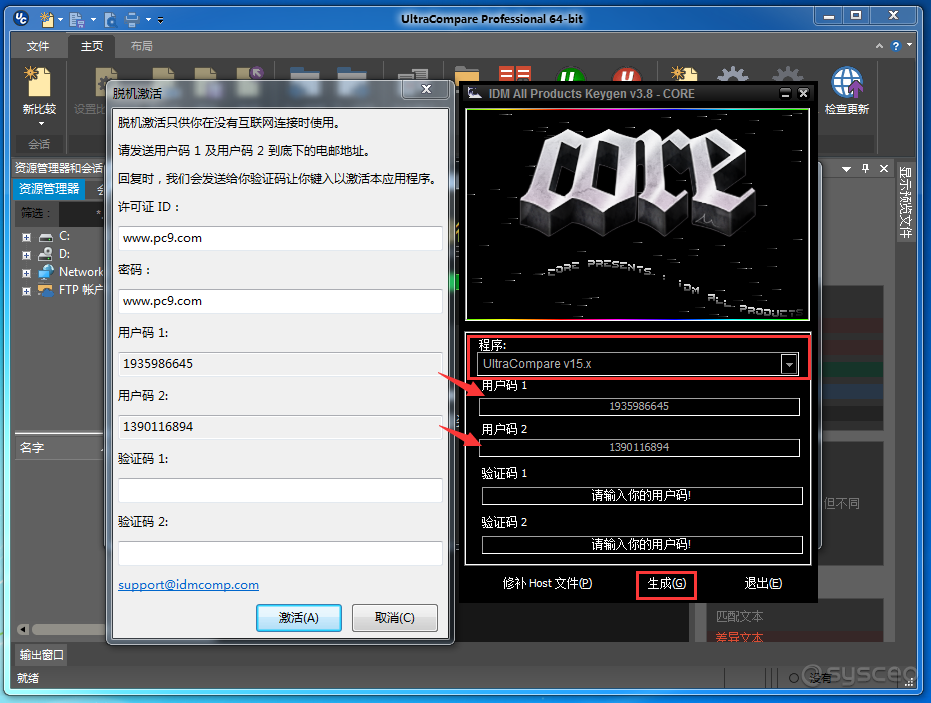The height and width of the screenshot is (703, 931).
Task: Click the 许可证 ID input field
Action: click(x=280, y=238)
